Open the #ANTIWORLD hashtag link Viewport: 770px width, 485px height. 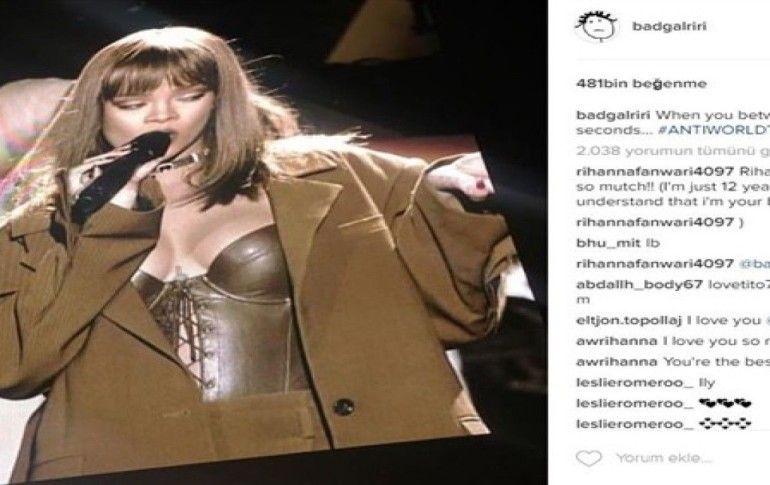coord(714,131)
